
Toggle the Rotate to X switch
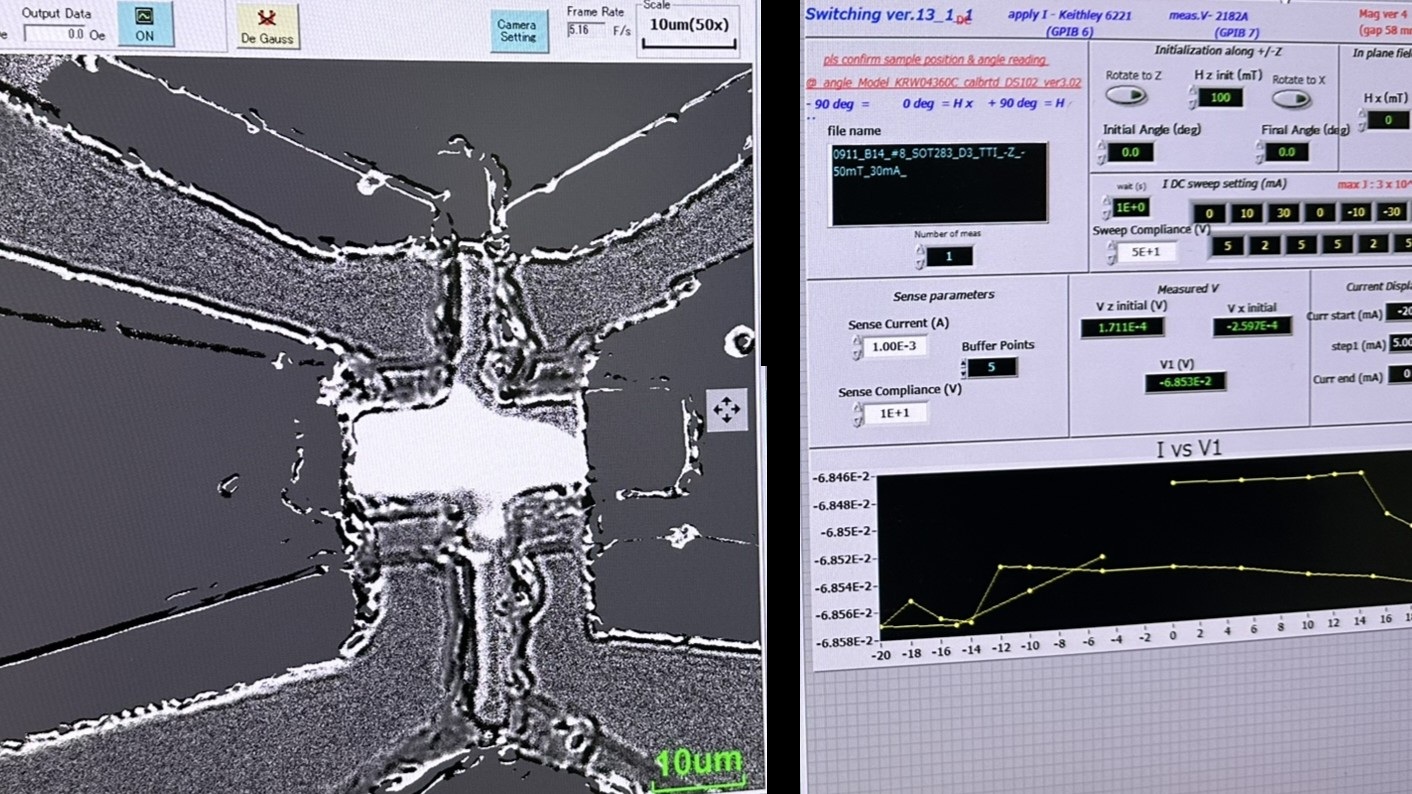pyautogui.click(x=1292, y=99)
